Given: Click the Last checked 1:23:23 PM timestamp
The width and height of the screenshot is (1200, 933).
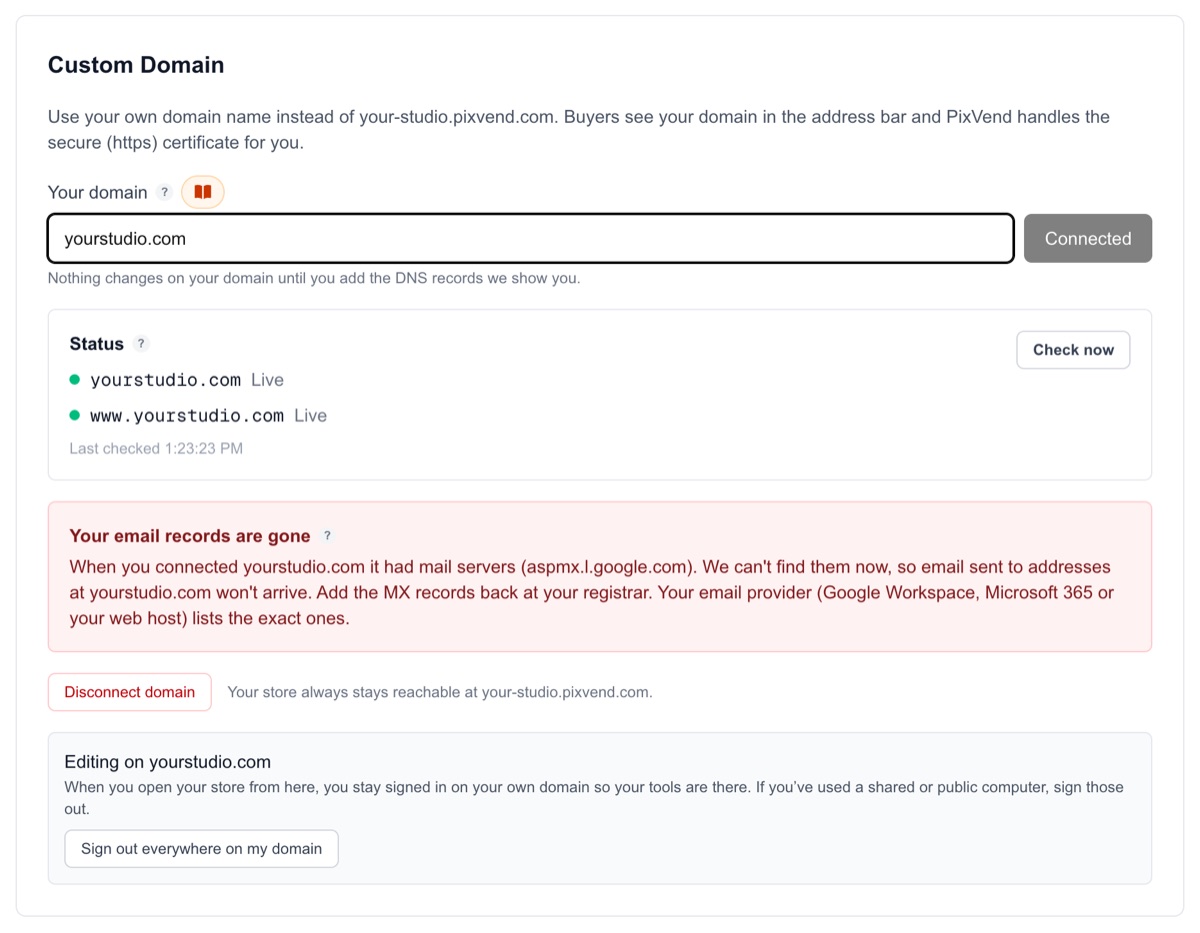Looking at the screenshot, I should (156, 449).
